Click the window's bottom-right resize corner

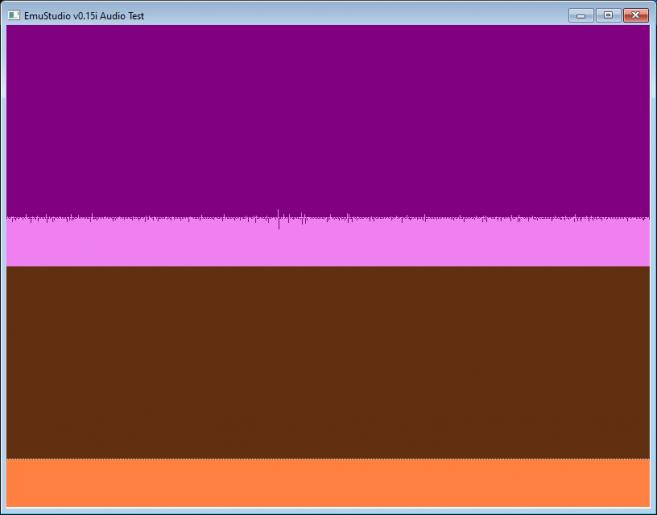click(x=654, y=512)
